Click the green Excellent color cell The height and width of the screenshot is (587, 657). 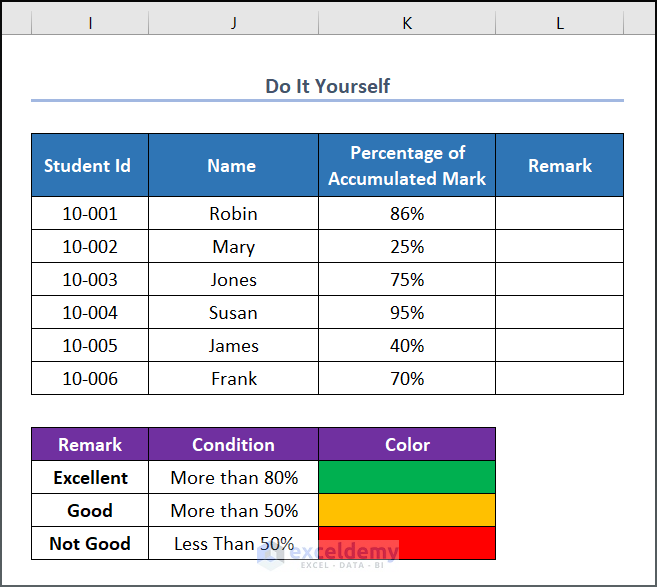(407, 477)
